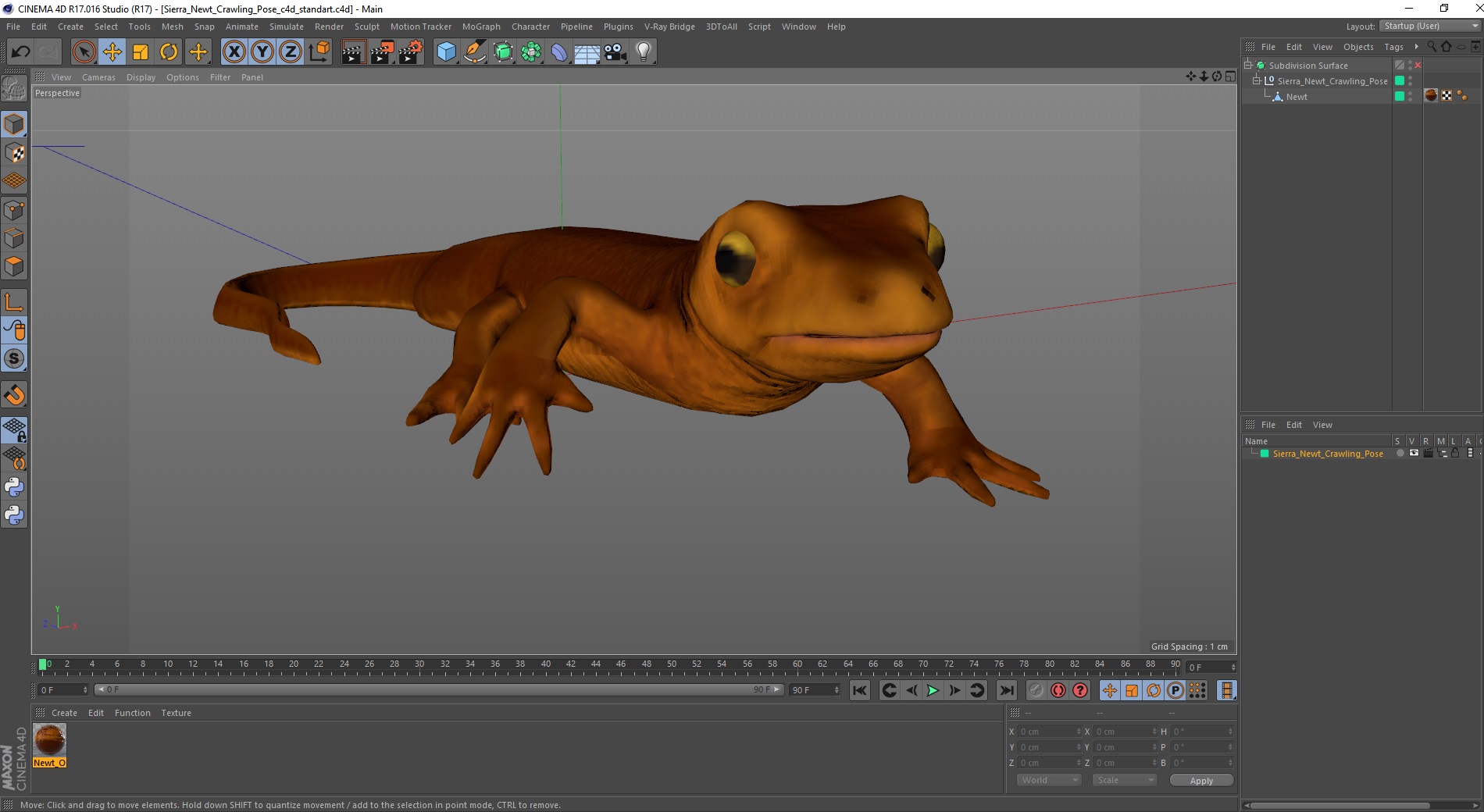The image size is (1484, 812).
Task: Enable Axis mode tool
Action: (14, 302)
